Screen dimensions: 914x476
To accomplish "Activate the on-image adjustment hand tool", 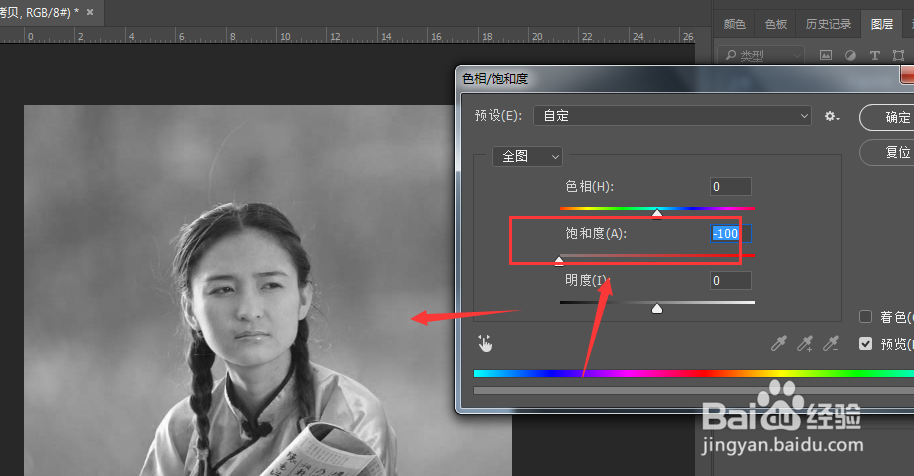I will coord(485,344).
